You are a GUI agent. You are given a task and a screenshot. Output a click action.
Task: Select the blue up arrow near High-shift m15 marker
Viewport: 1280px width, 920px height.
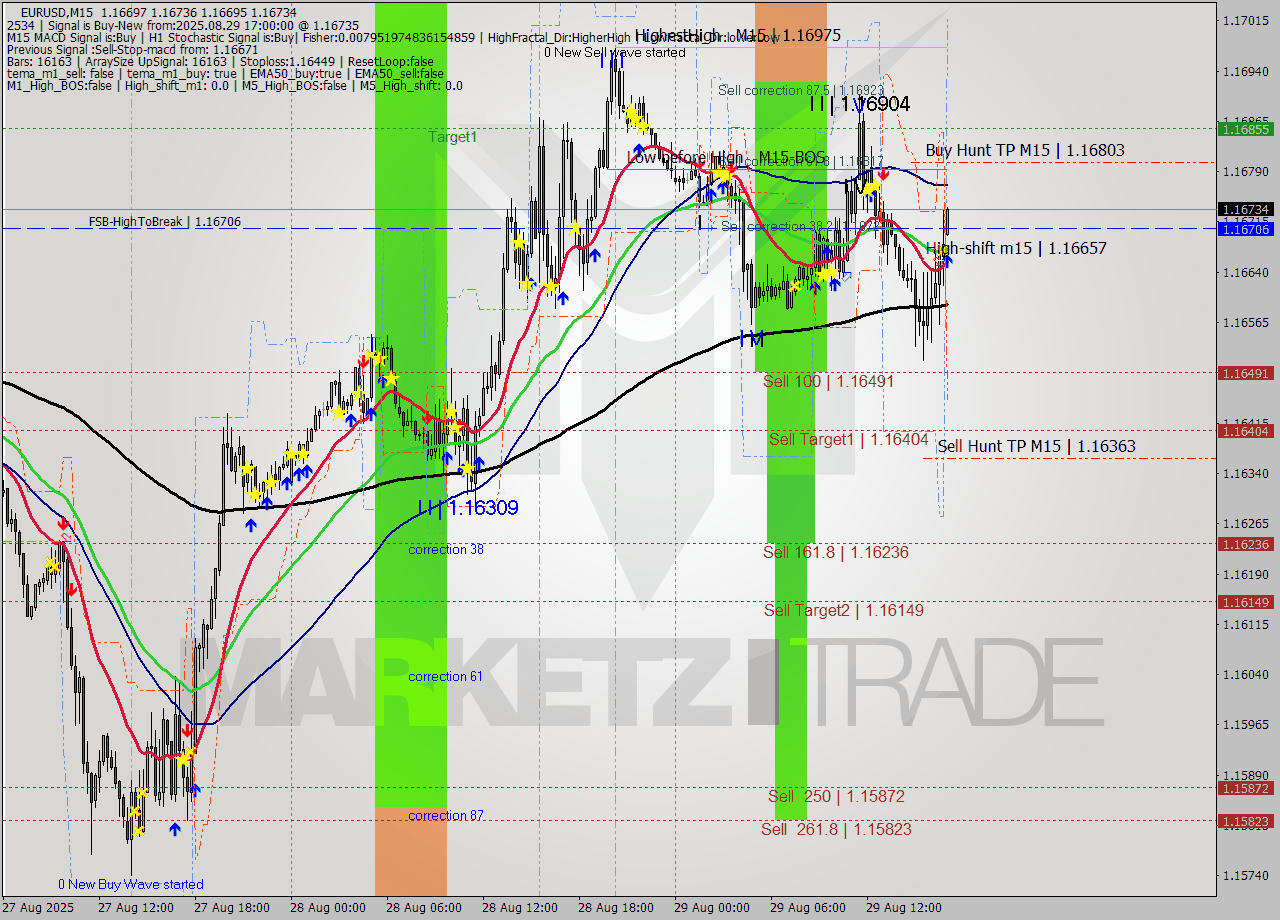[948, 261]
